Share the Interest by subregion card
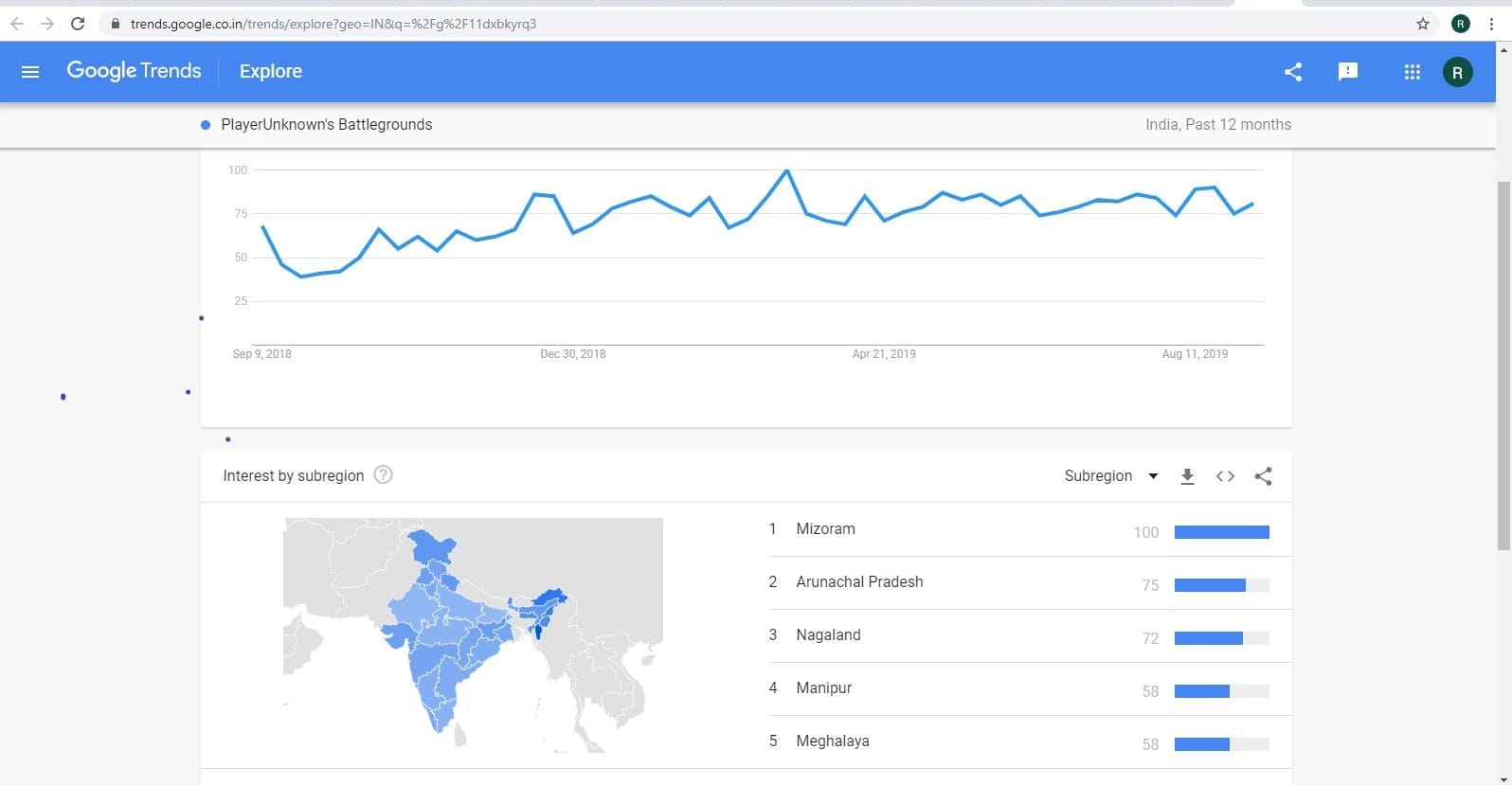The image size is (1512, 785). point(1263,476)
